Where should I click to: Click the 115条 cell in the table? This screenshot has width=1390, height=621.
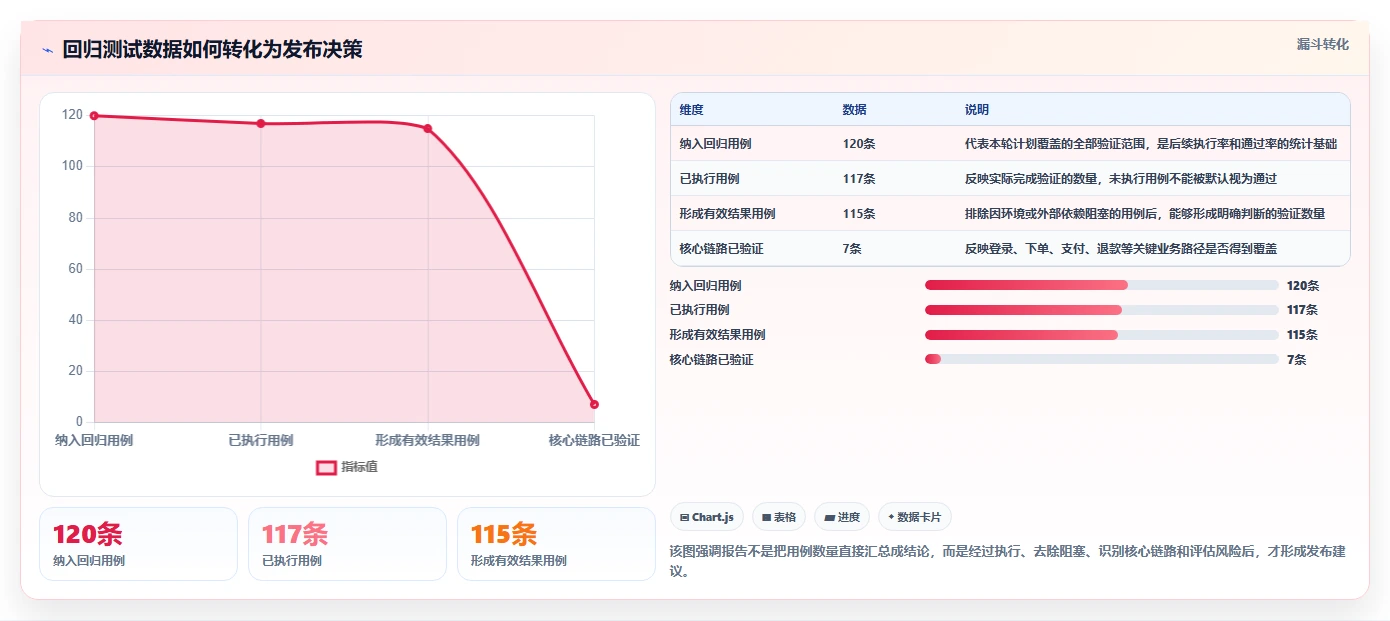[x=859, y=214]
